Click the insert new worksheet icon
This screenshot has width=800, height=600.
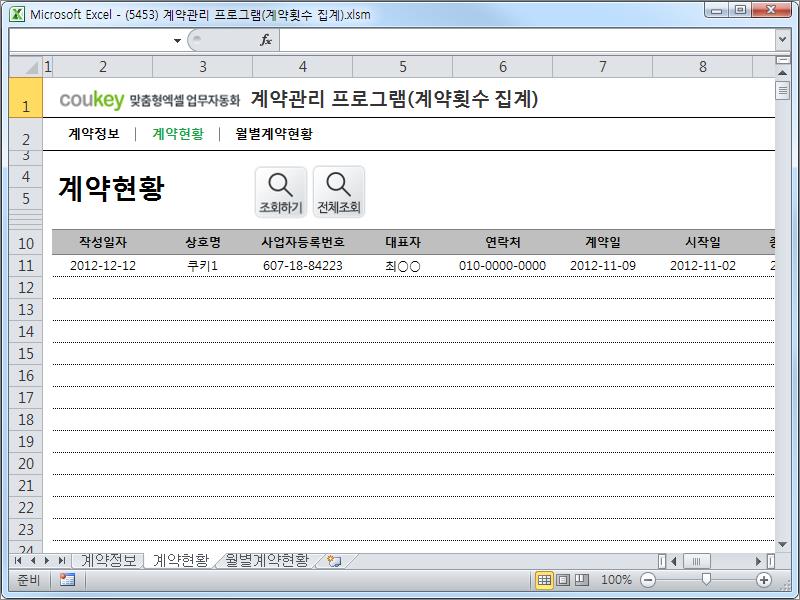click(334, 561)
